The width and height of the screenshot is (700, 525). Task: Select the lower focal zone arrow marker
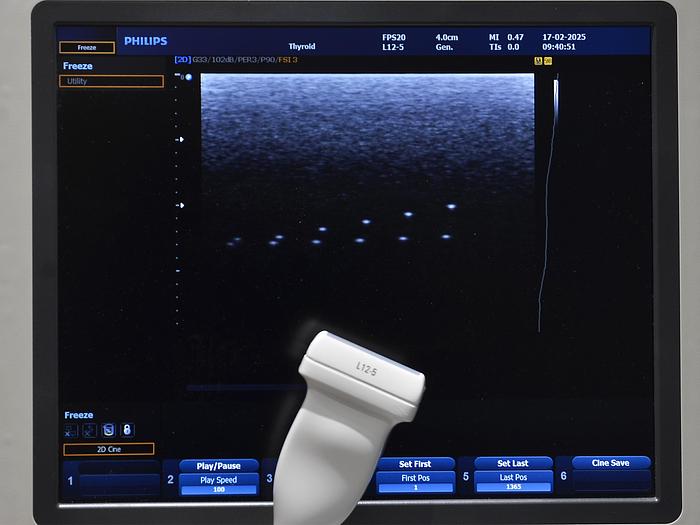tap(179, 205)
